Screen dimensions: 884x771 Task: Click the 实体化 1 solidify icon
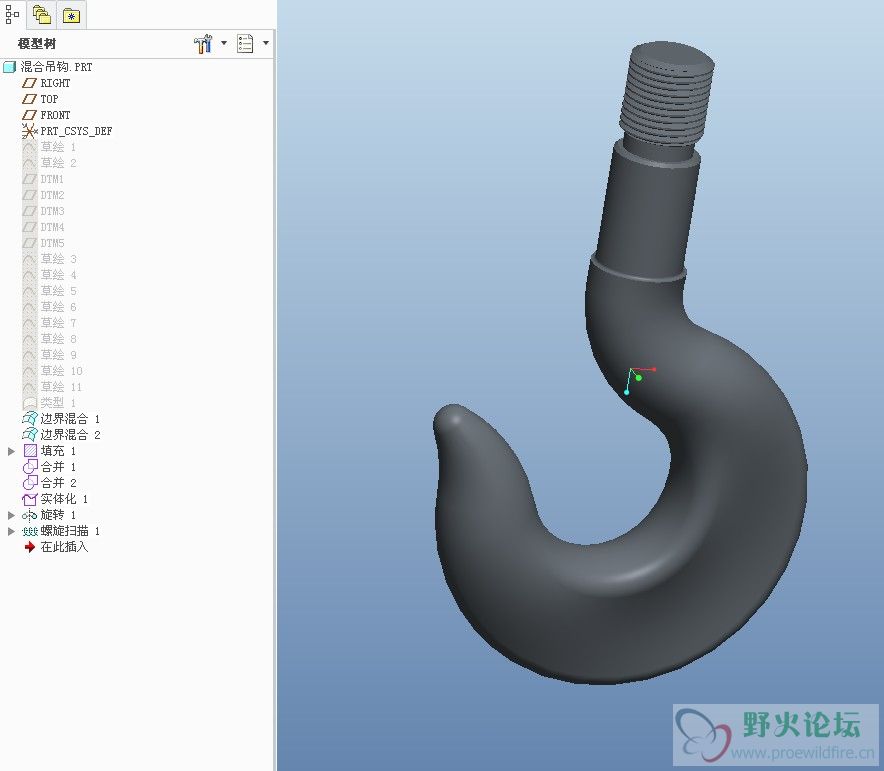coord(29,499)
